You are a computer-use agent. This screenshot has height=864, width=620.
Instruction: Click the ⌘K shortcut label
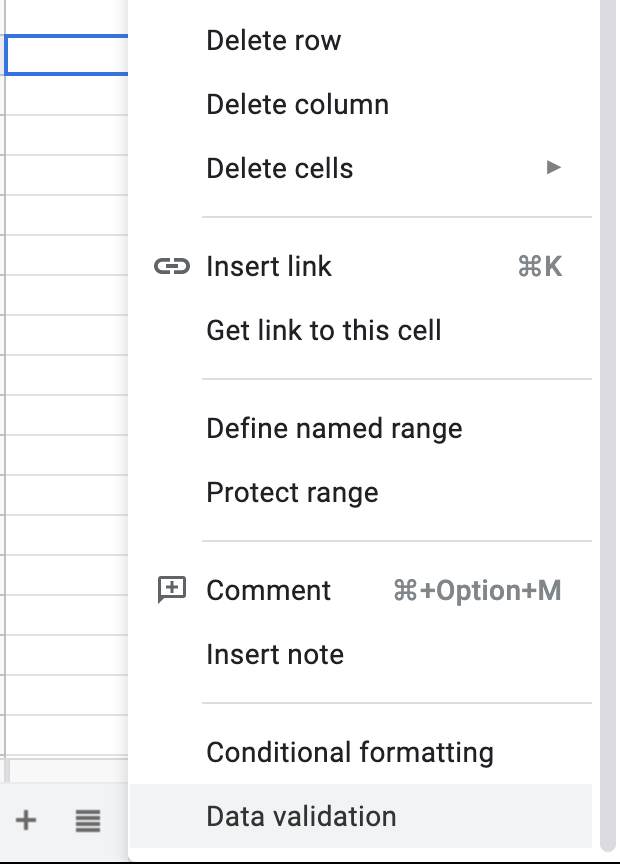[x=540, y=267]
